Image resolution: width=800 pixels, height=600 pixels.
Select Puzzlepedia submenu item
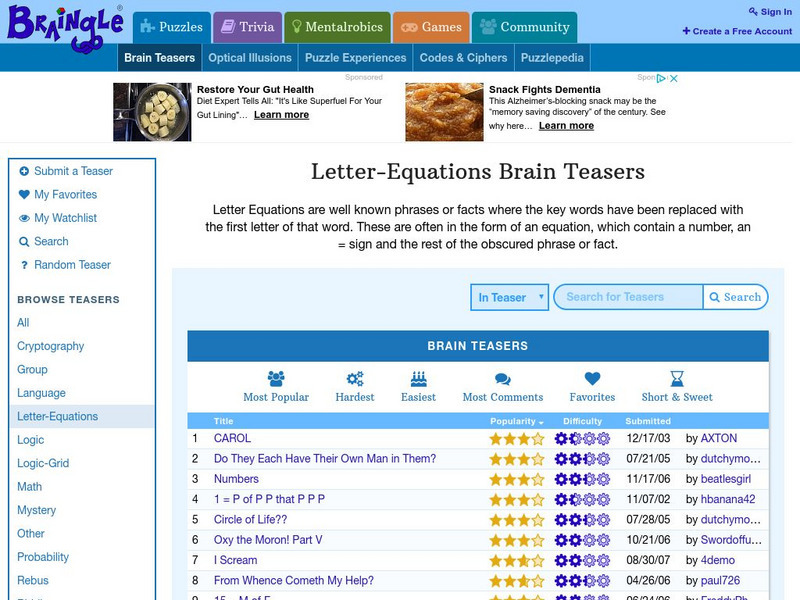click(552, 58)
